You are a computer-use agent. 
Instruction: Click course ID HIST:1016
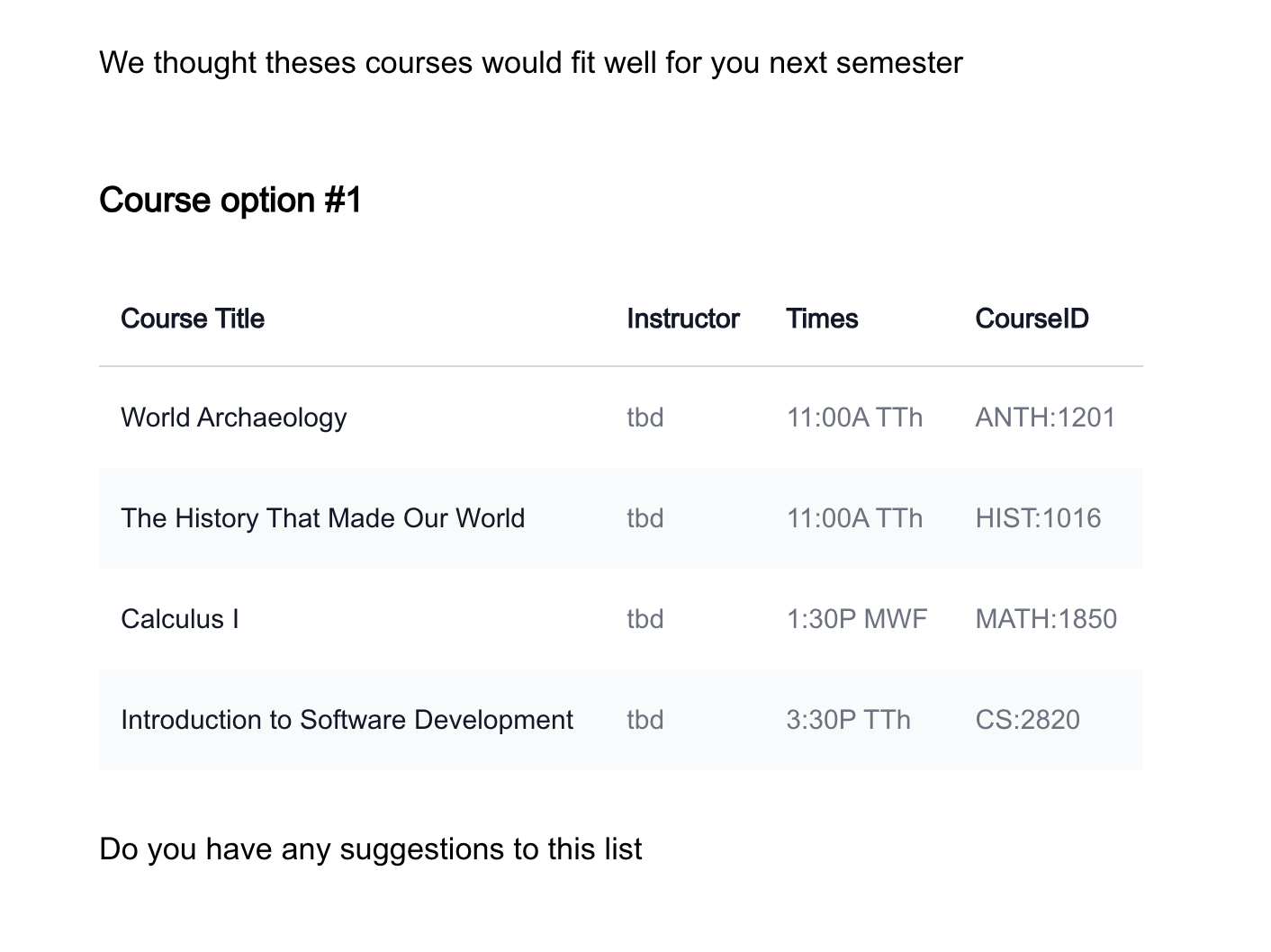[1038, 518]
